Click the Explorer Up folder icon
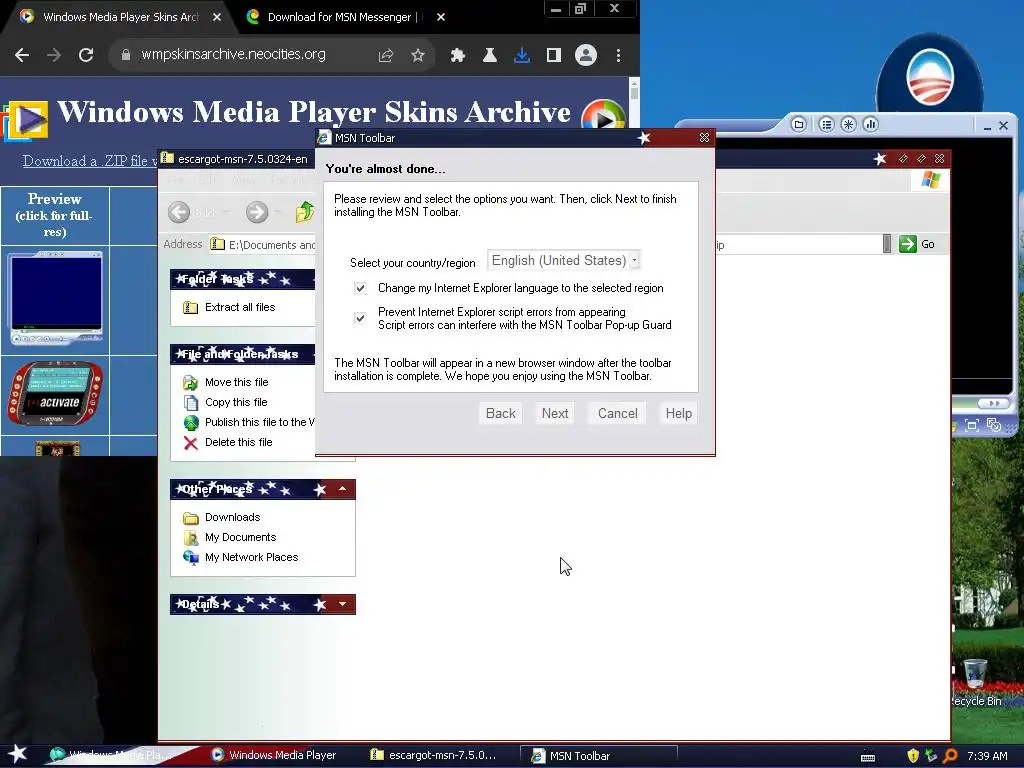This screenshot has height=768, width=1024. [304, 212]
